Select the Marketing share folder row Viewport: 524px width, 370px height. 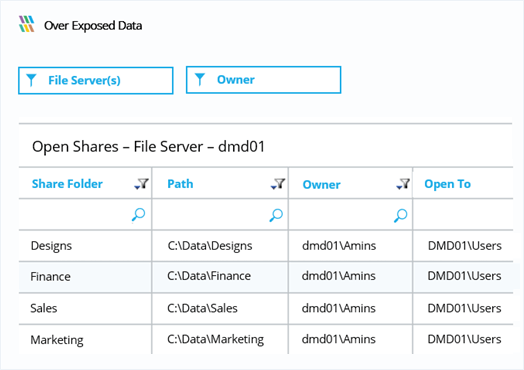pos(265,339)
